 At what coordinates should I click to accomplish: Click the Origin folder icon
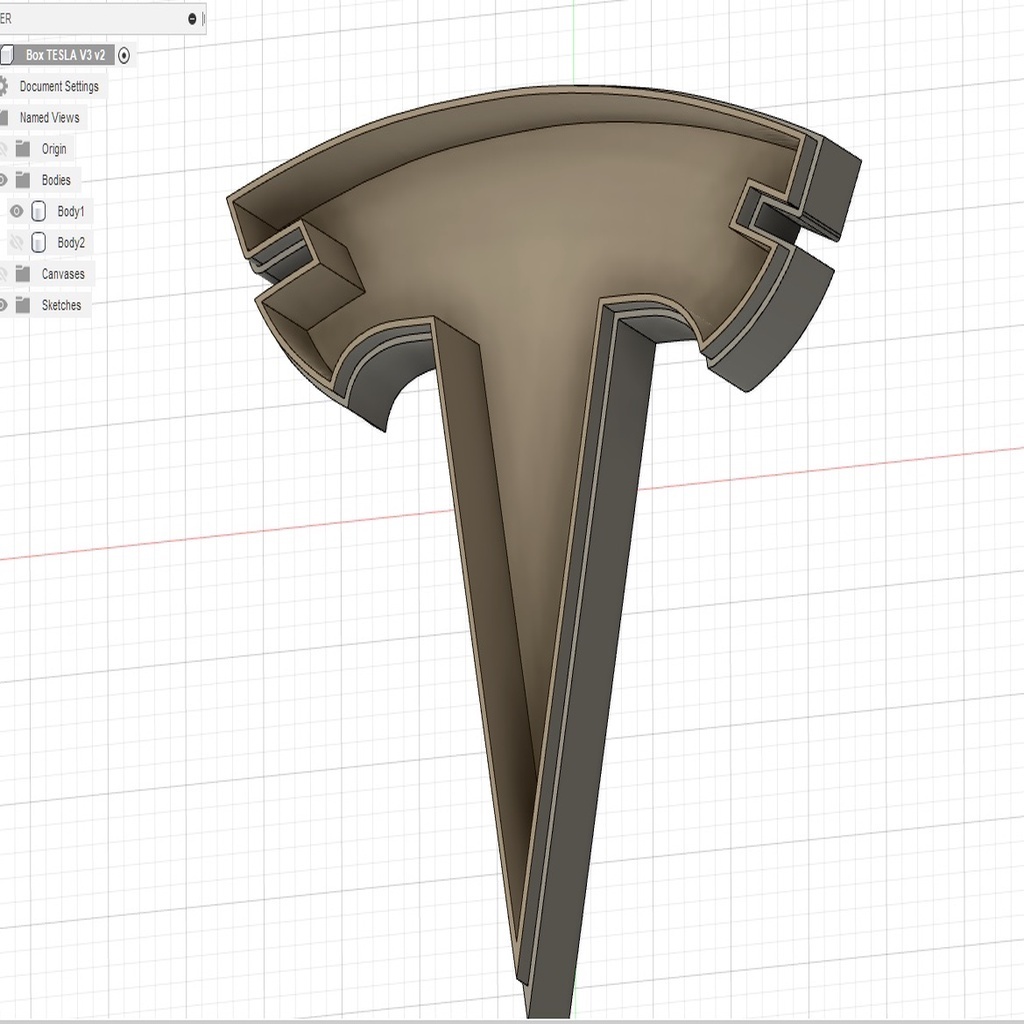tap(22, 148)
